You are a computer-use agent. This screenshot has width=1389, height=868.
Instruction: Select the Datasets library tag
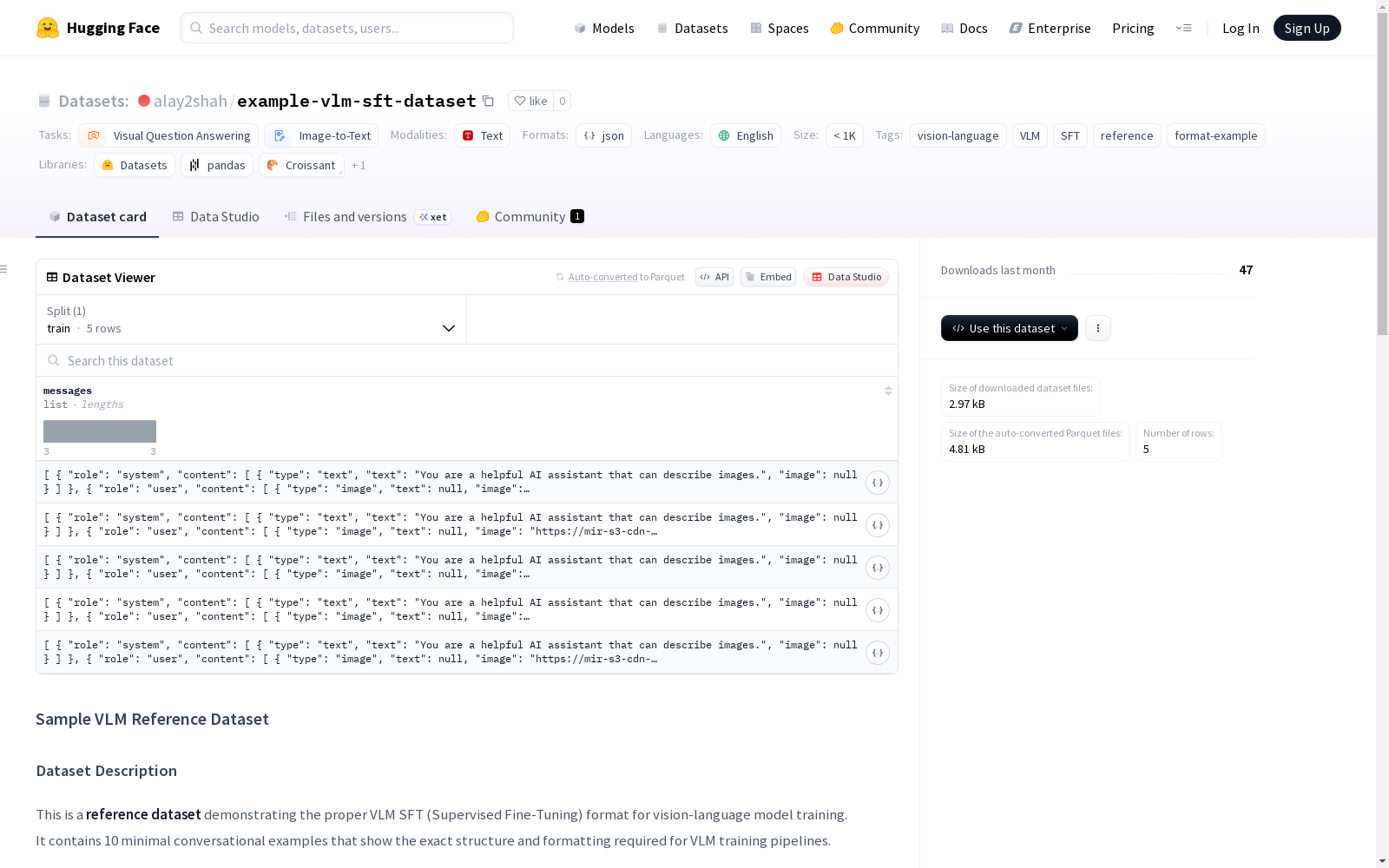(x=135, y=165)
